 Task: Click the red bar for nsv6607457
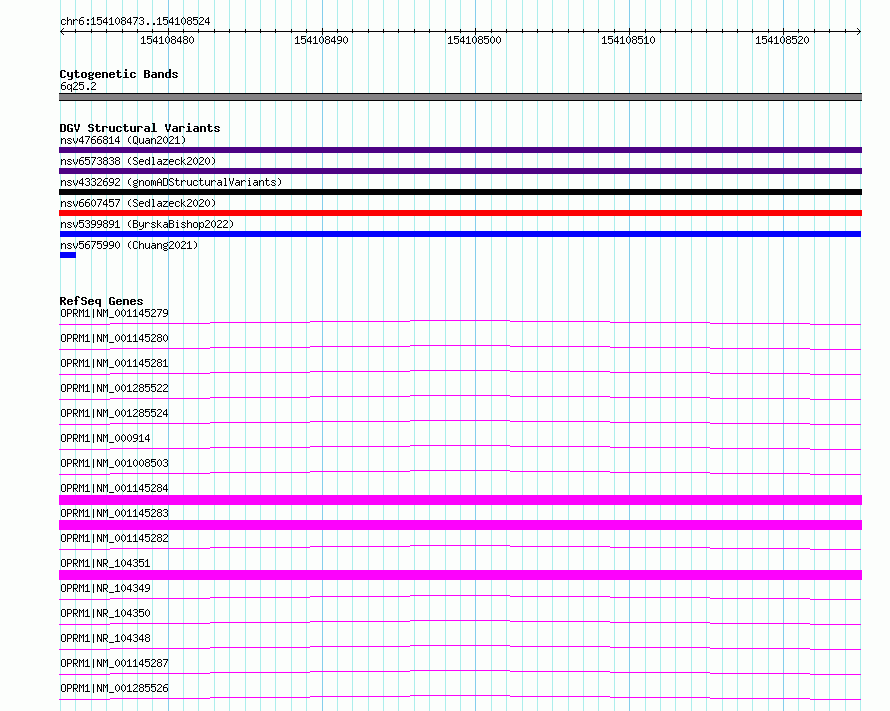(460, 213)
